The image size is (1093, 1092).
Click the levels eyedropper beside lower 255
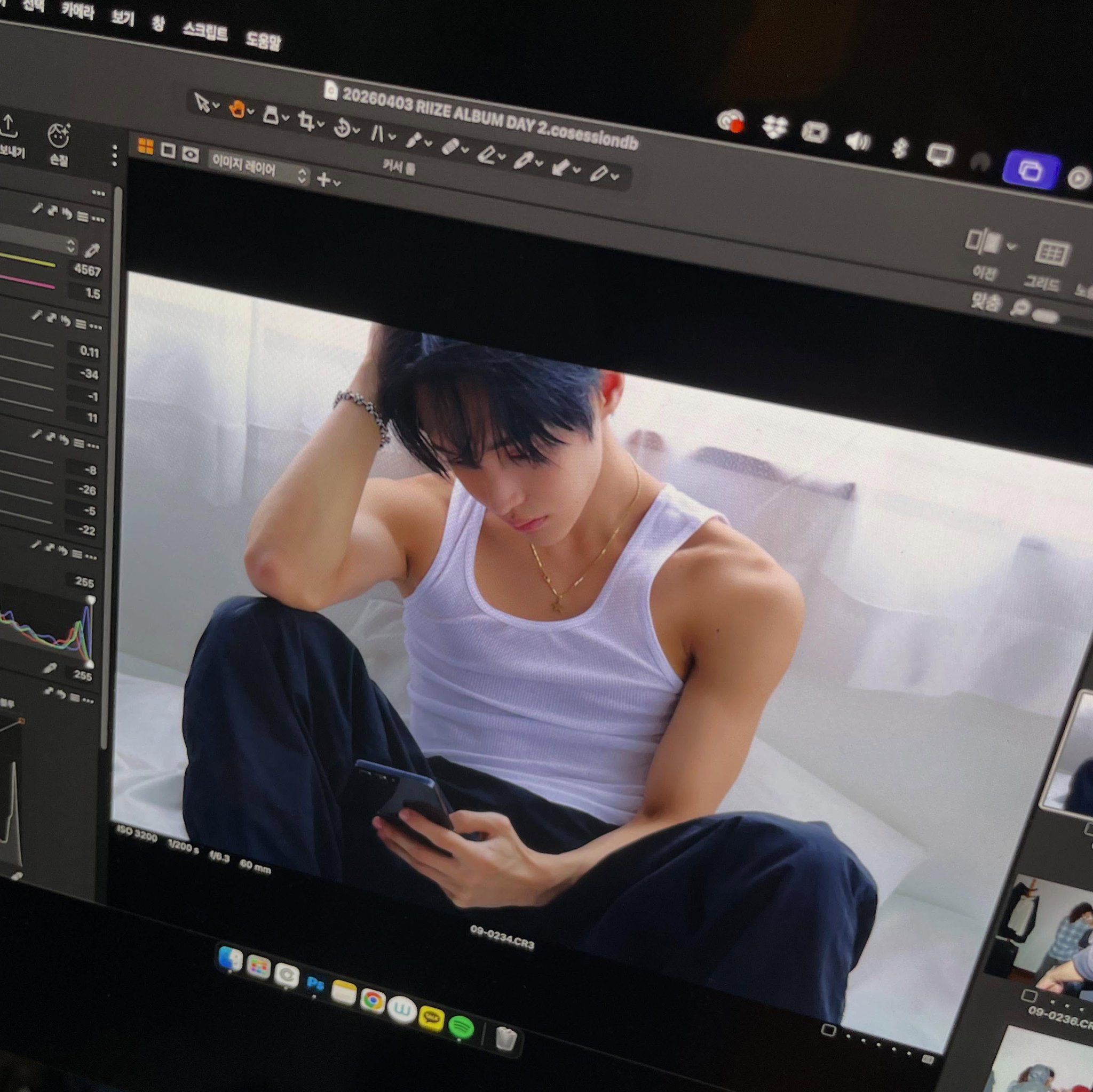point(50,668)
